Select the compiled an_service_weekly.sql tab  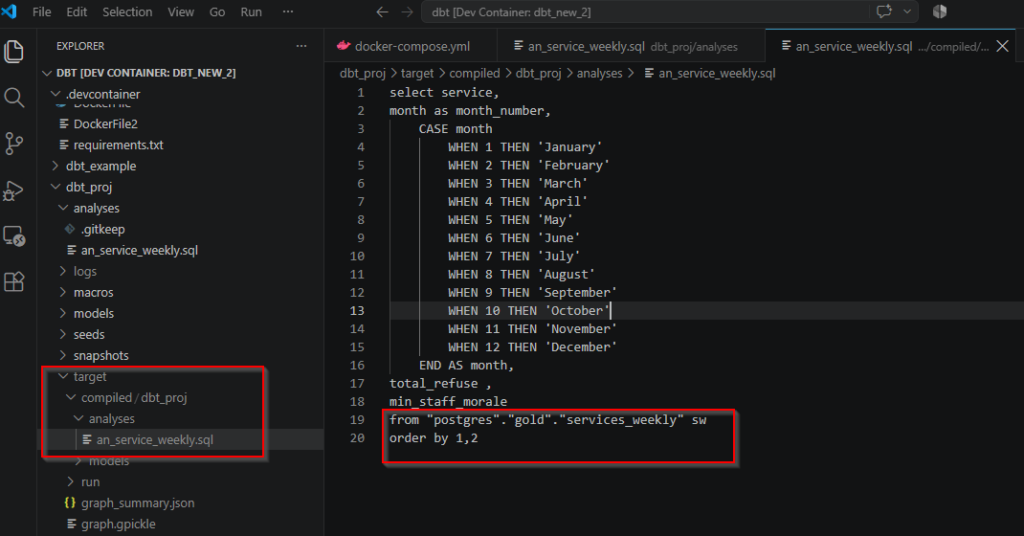pos(892,46)
